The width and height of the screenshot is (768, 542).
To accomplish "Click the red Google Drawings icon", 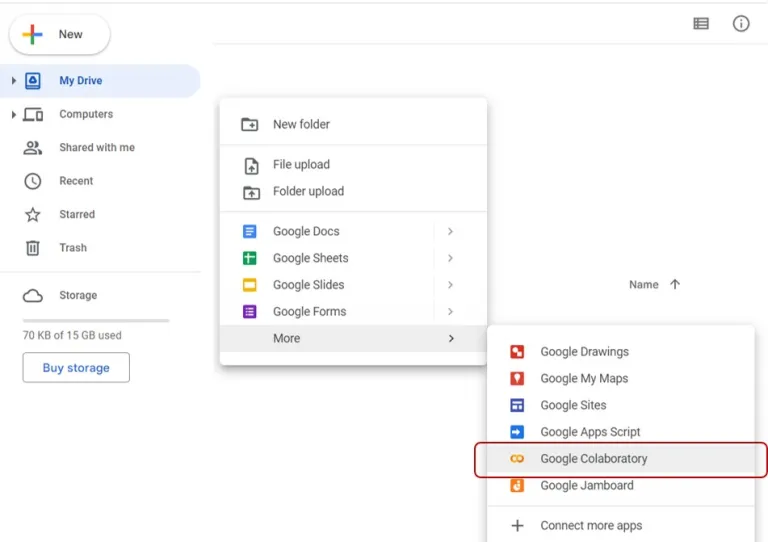I will coord(517,352).
